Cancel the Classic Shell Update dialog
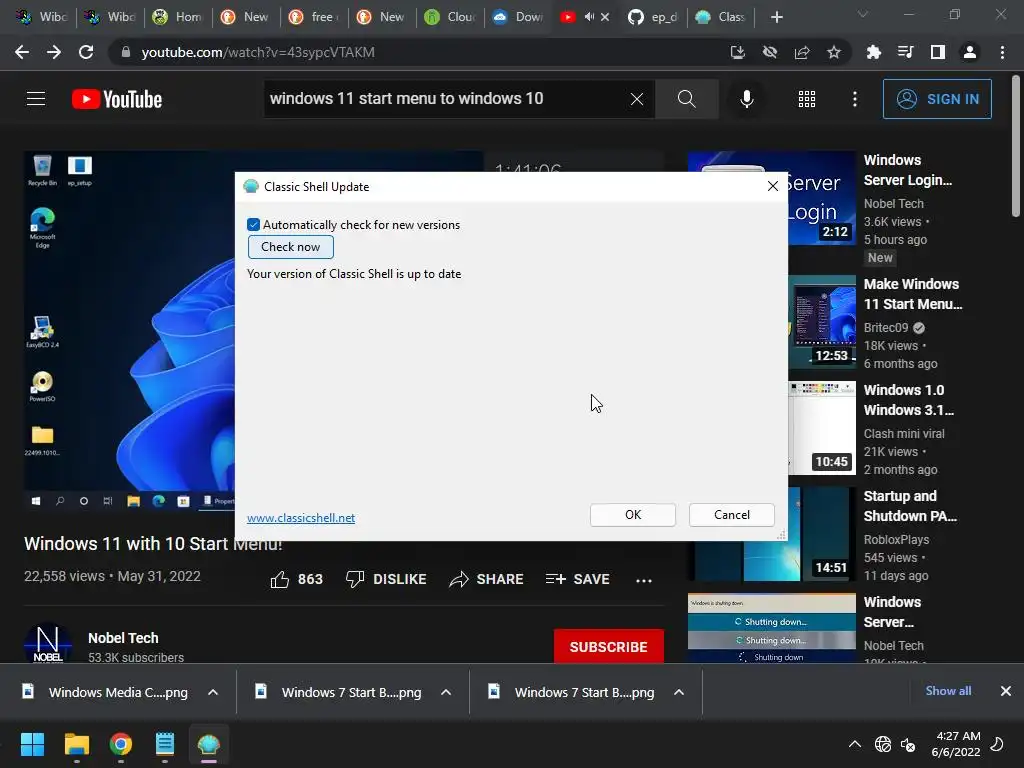1024x768 pixels. click(x=731, y=515)
